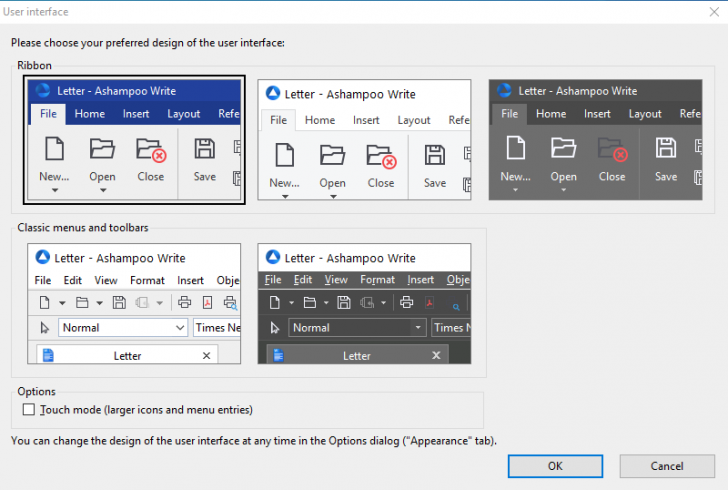Enable Touch mode checkbox
The width and height of the screenshot is (728, 490).
tap(28, 410)
